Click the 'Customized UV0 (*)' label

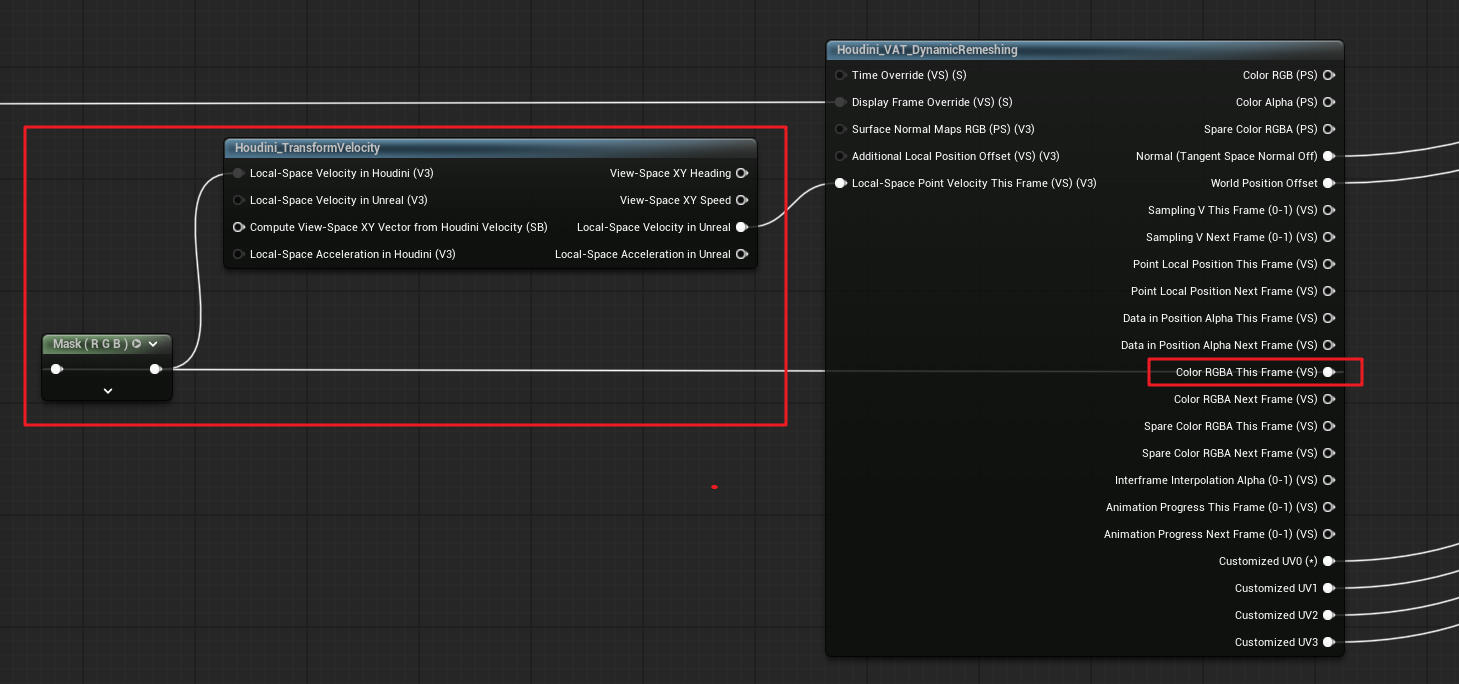(x=1268, y=561)
